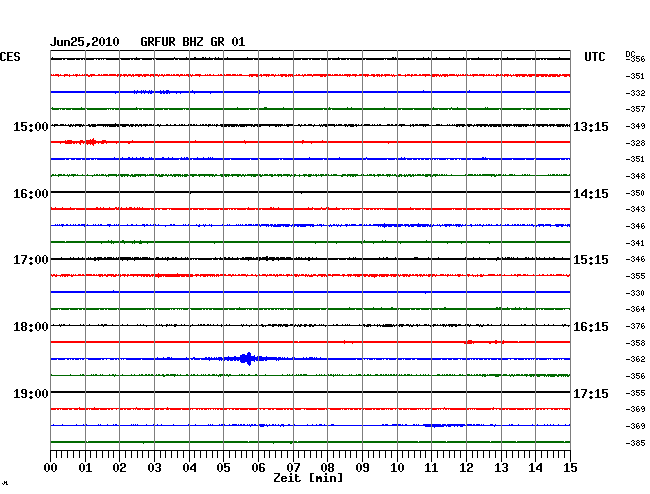
Task: Select the "15:00" local time label
Action: pyautogui.click(x=31, y=126)
